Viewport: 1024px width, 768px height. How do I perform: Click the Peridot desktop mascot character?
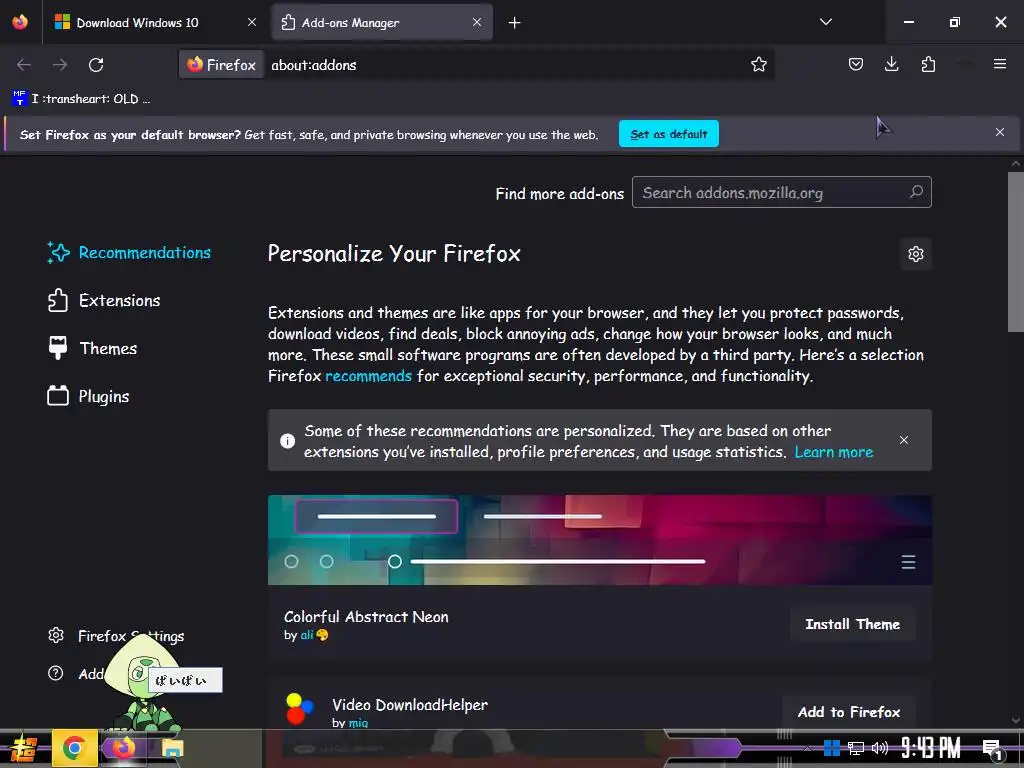142,684
